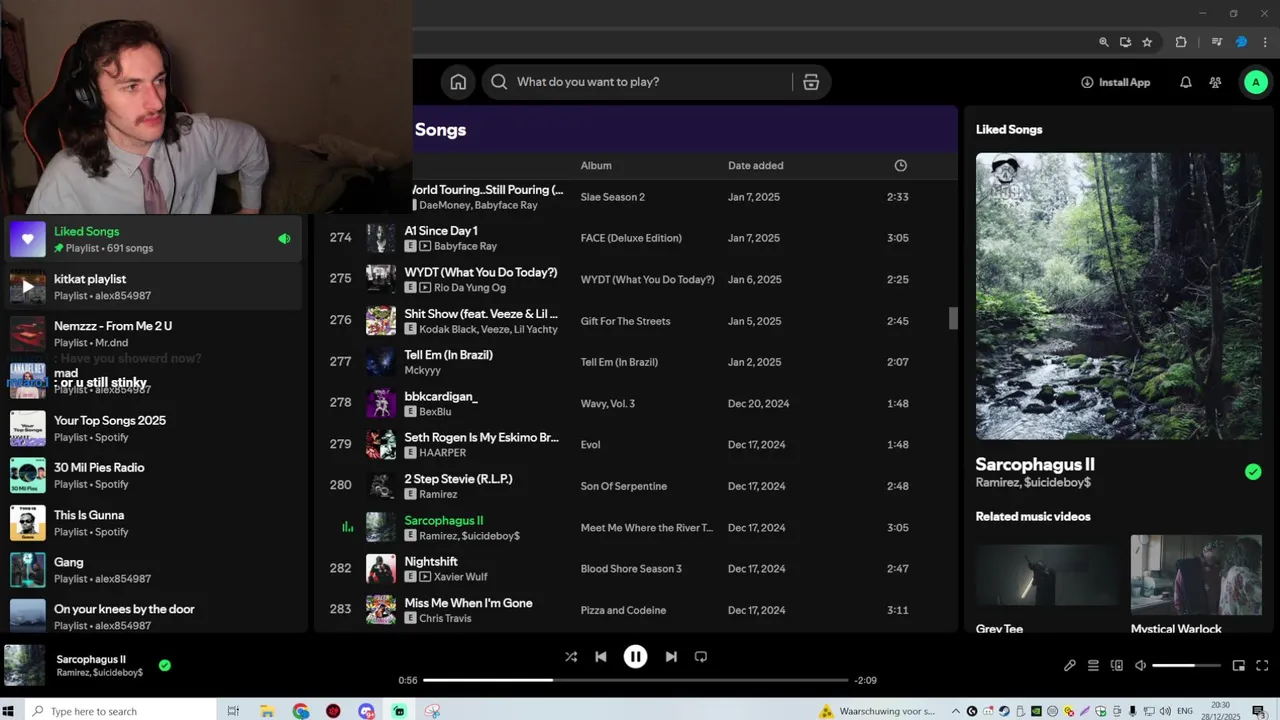Image resolution: width=1280 pixels, height=720 pixels.
Task: Open the browser three-dot menu
Action: tap(1265, 42)
